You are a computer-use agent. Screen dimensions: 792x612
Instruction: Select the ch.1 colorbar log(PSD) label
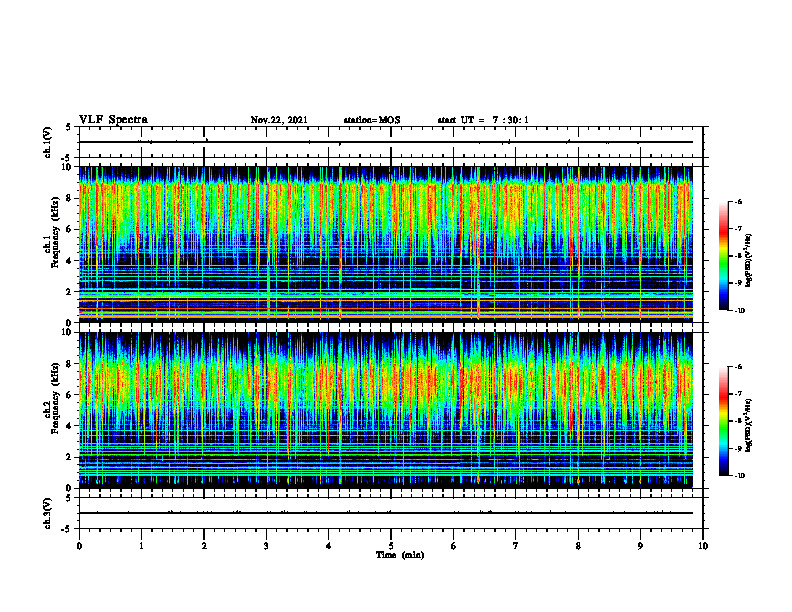click(x=749, y=260)
